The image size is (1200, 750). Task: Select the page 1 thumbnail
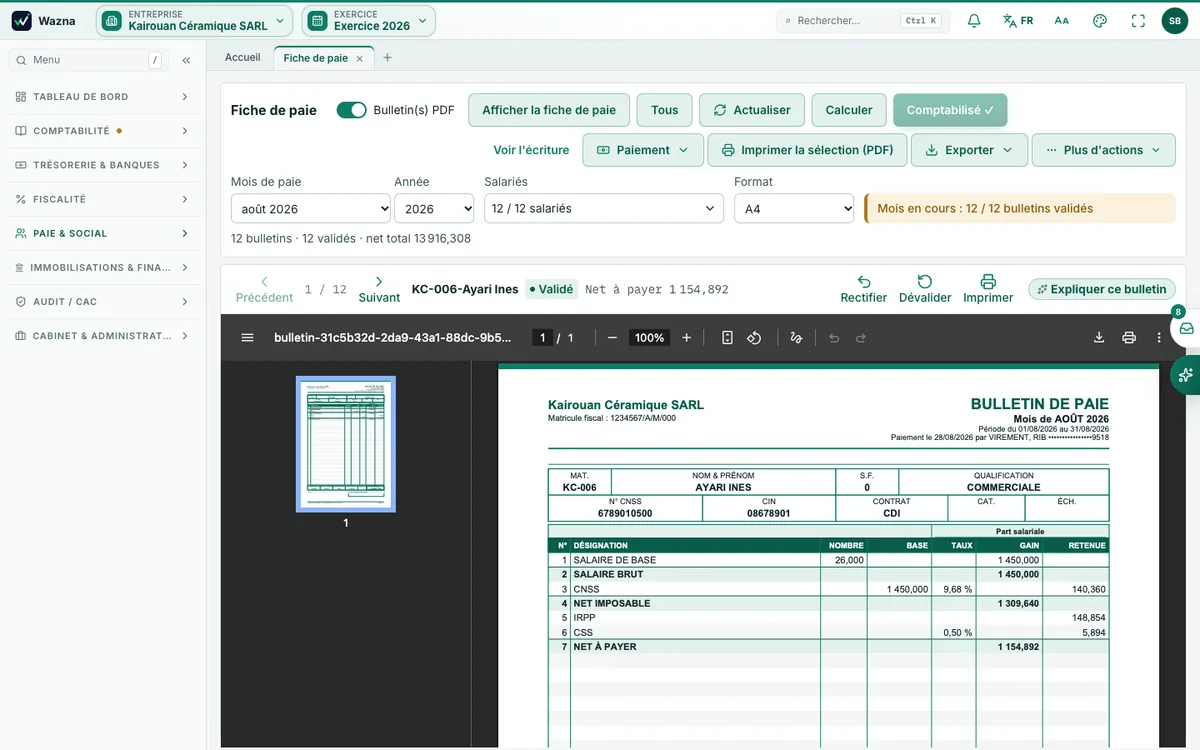[x=346, y=444]
